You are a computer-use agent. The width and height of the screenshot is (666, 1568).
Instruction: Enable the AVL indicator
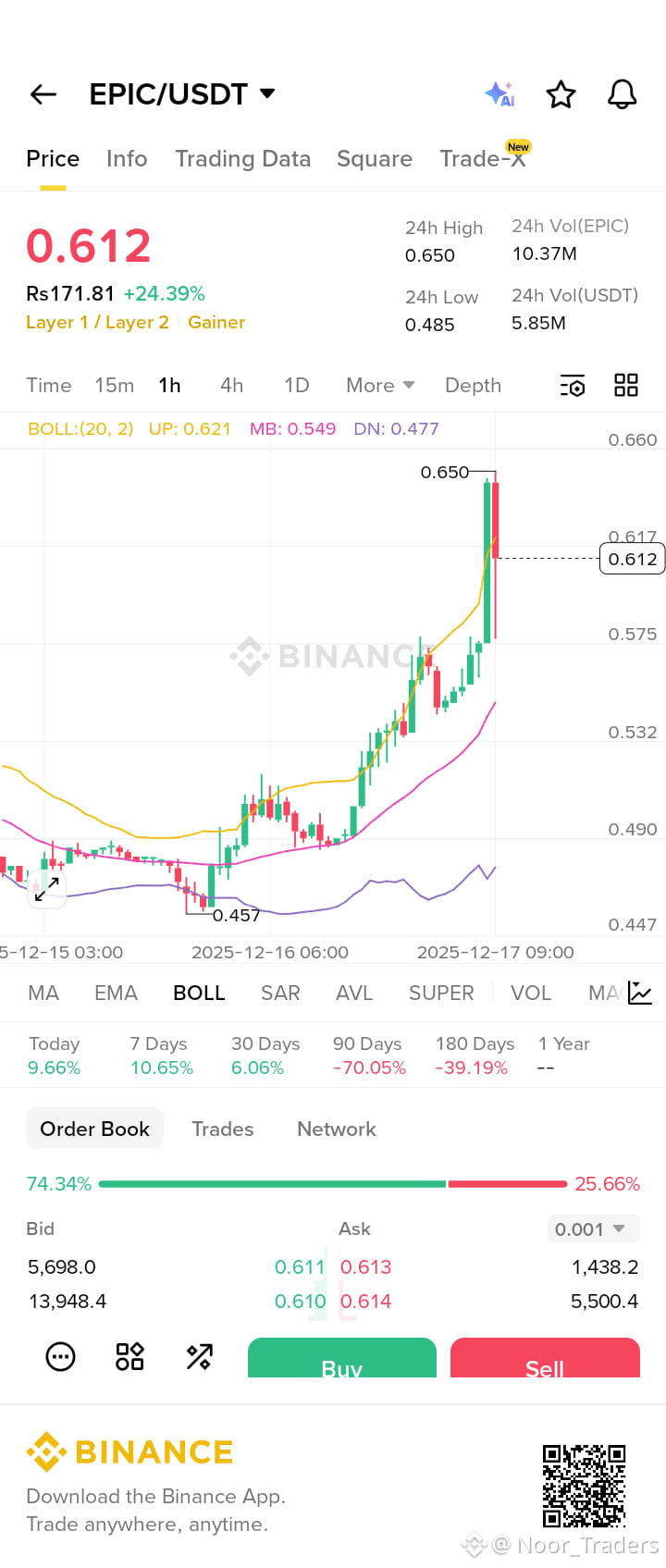coord(354,994)
